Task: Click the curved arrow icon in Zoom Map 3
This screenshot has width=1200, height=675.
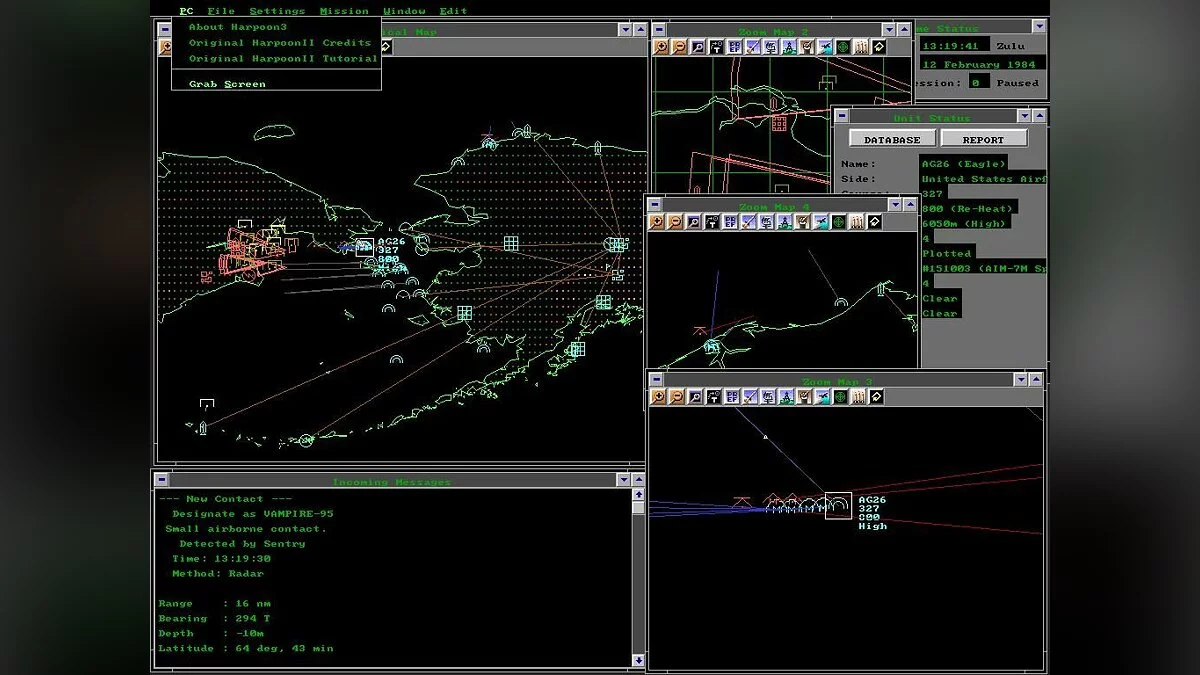Action: tap(876, 397)
